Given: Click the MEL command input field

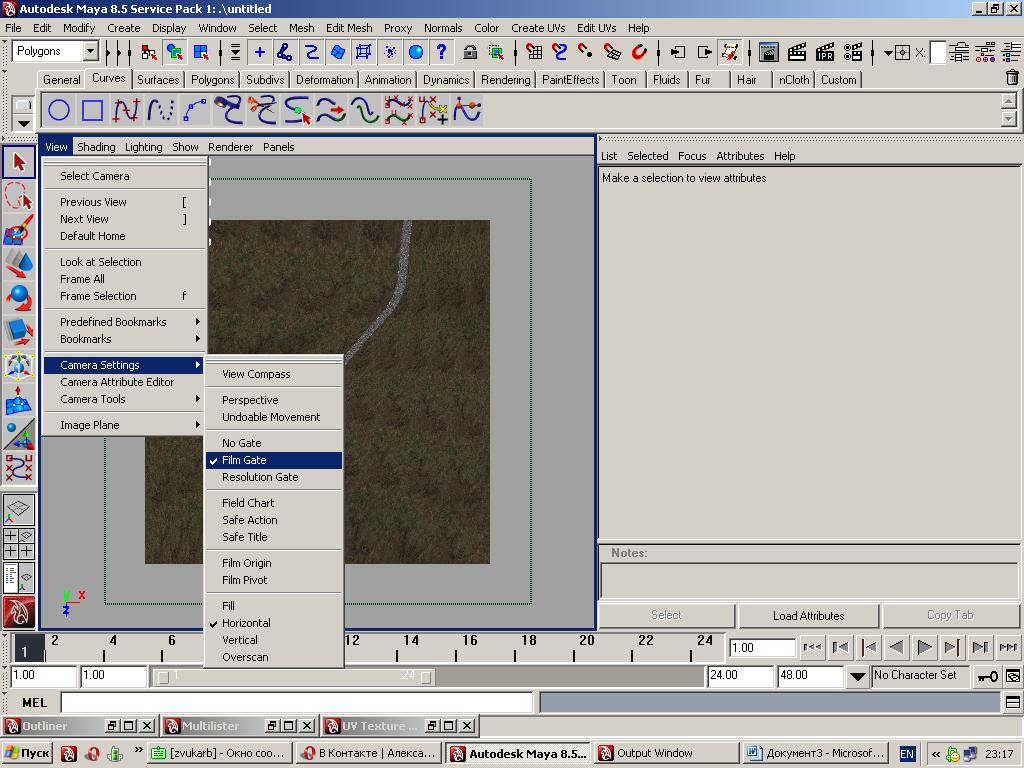Looking at the screenshot, I should [297, 703].
